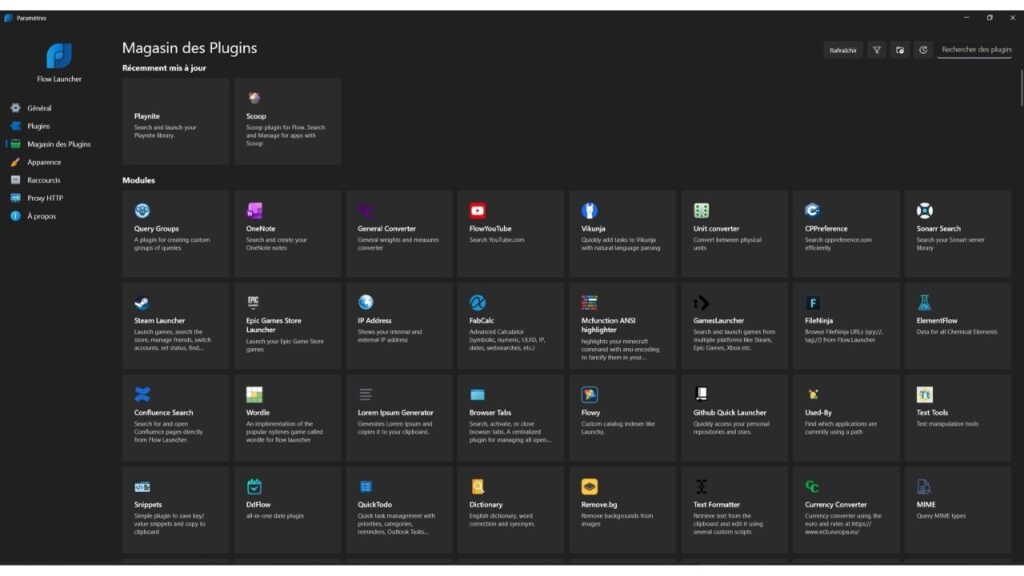
Task: Open the À propos section
Action: [x=40, y=216]
